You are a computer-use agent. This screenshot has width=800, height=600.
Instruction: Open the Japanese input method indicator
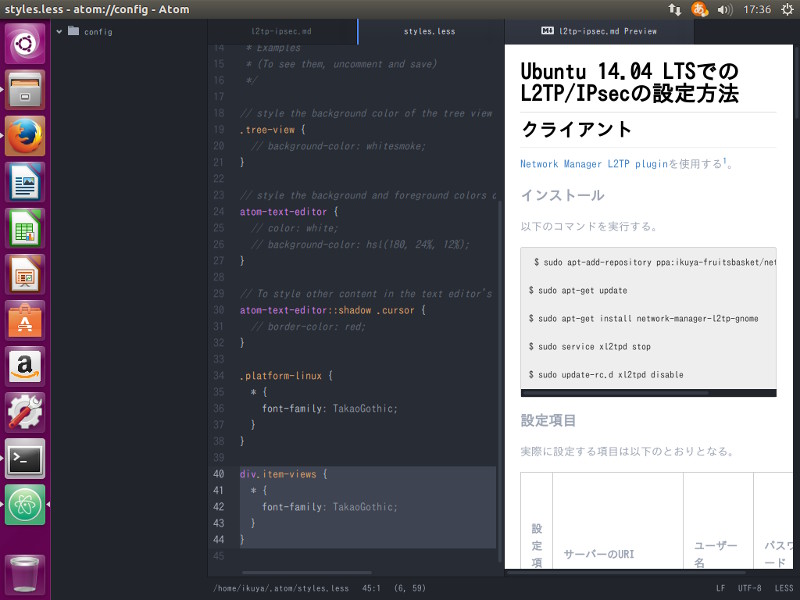pos(700,9)
